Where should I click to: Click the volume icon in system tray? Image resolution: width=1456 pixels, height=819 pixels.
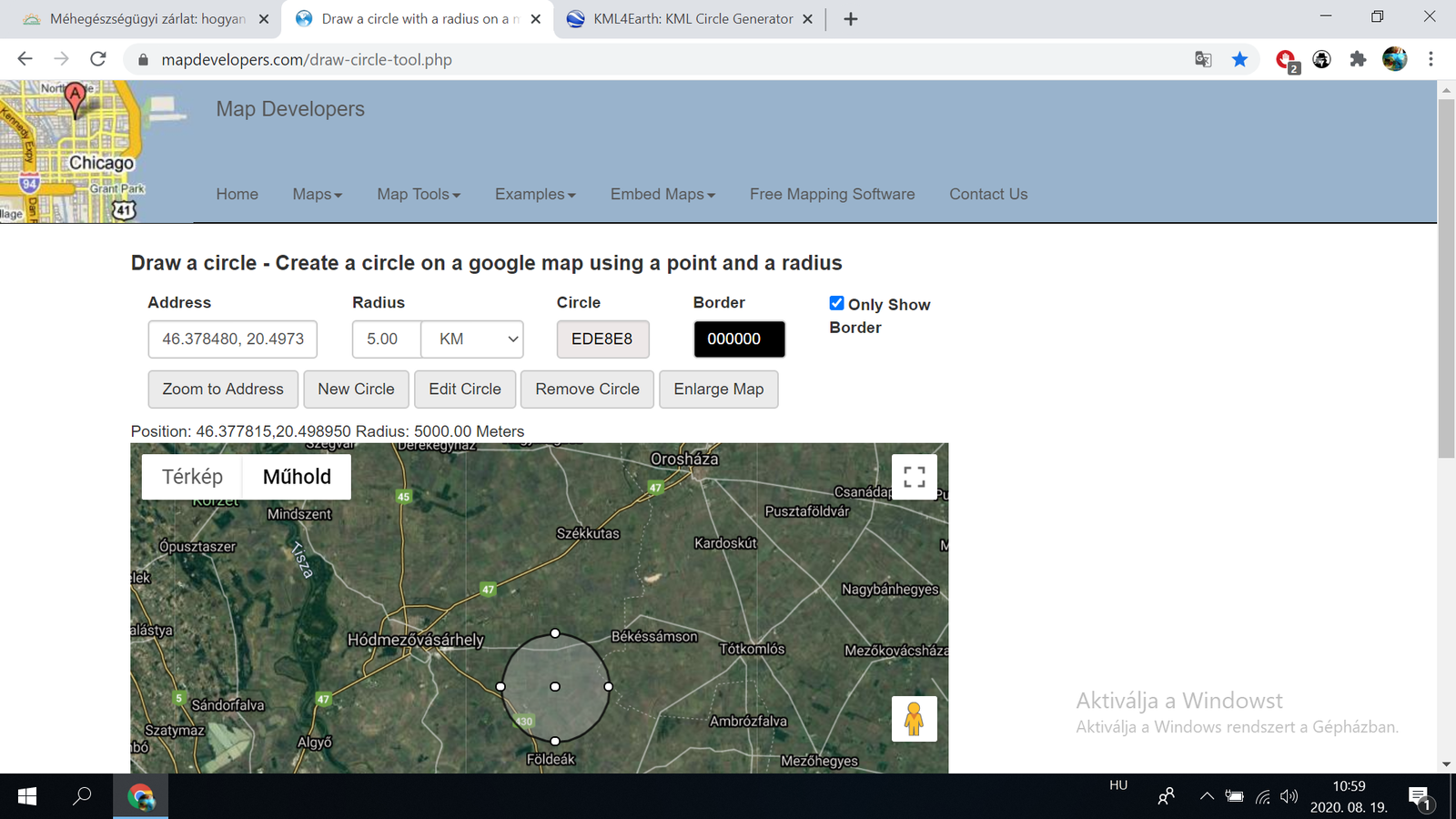click(x=1289, y=797)
